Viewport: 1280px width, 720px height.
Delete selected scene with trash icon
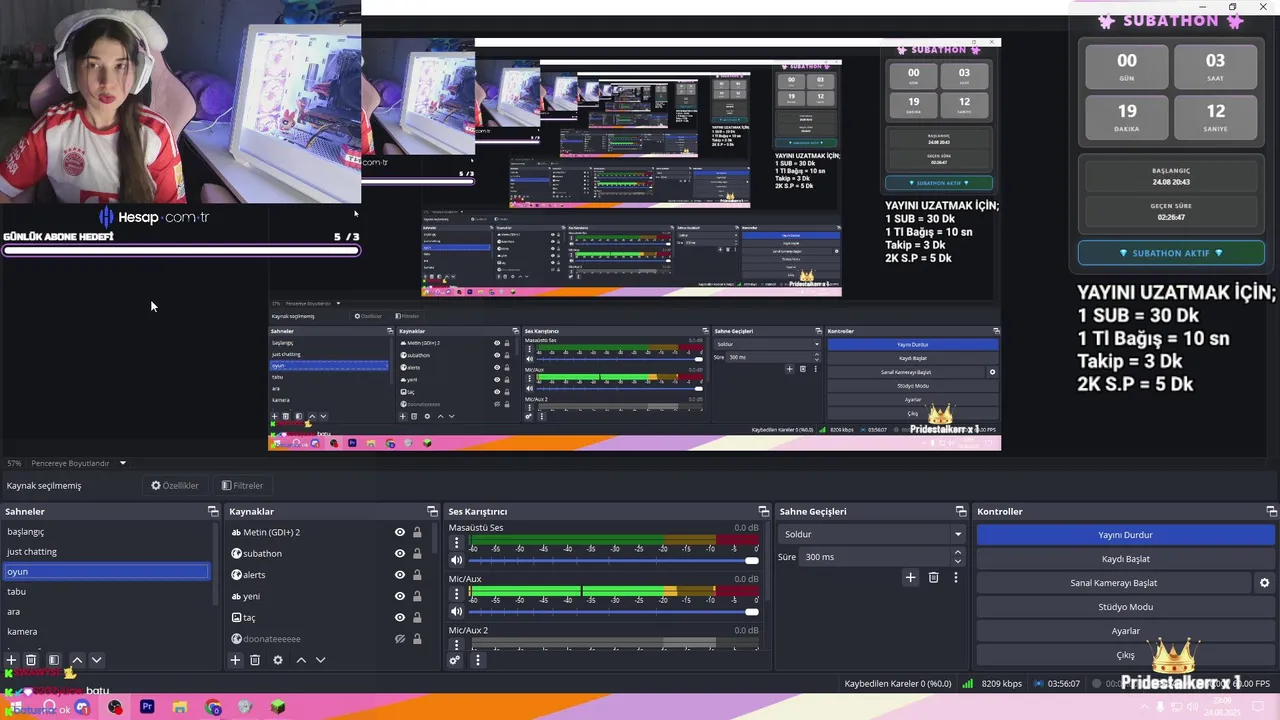31,660
